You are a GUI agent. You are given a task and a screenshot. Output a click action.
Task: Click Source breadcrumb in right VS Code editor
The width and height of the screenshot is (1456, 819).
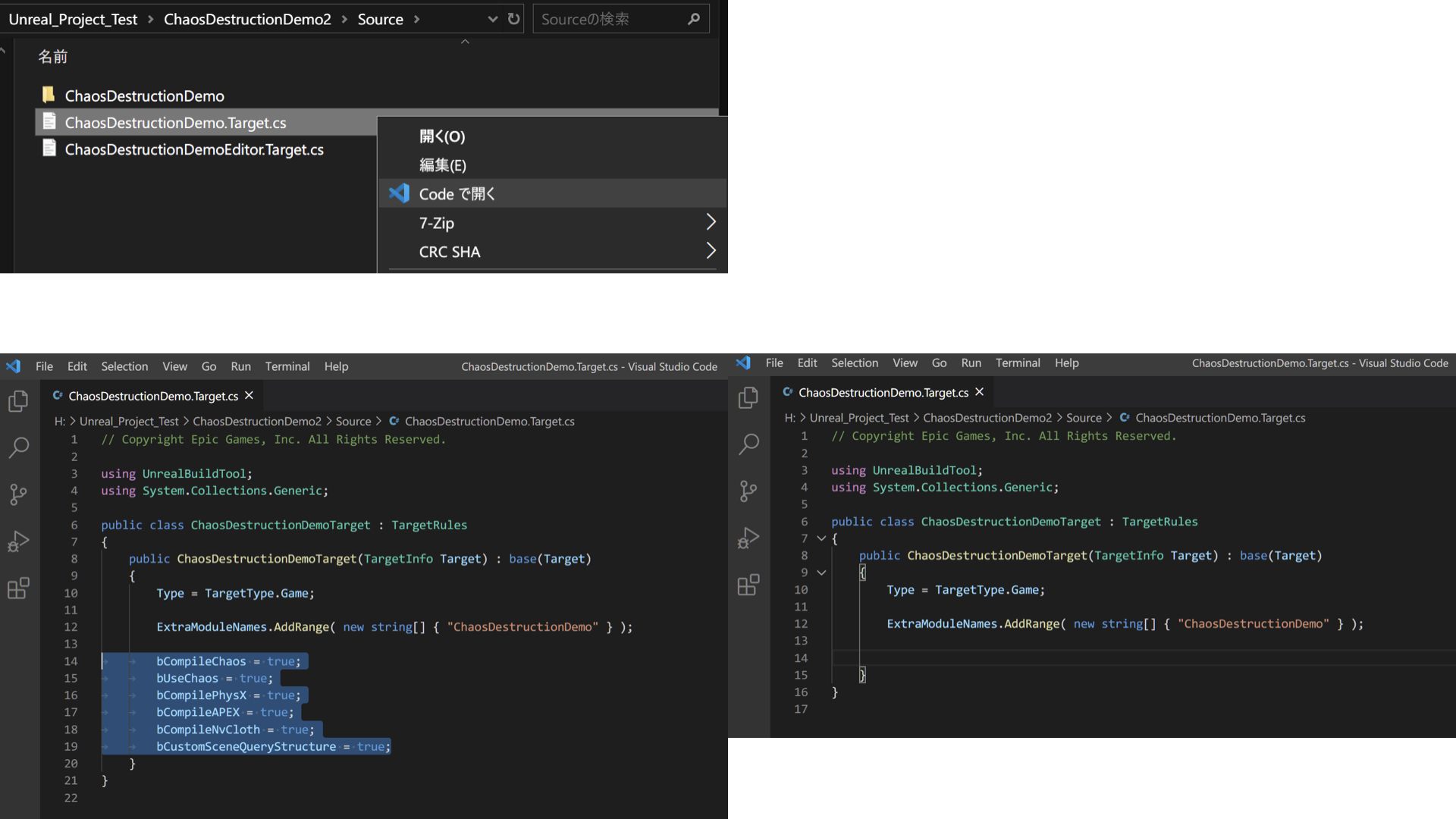(x=1084, y=418)
